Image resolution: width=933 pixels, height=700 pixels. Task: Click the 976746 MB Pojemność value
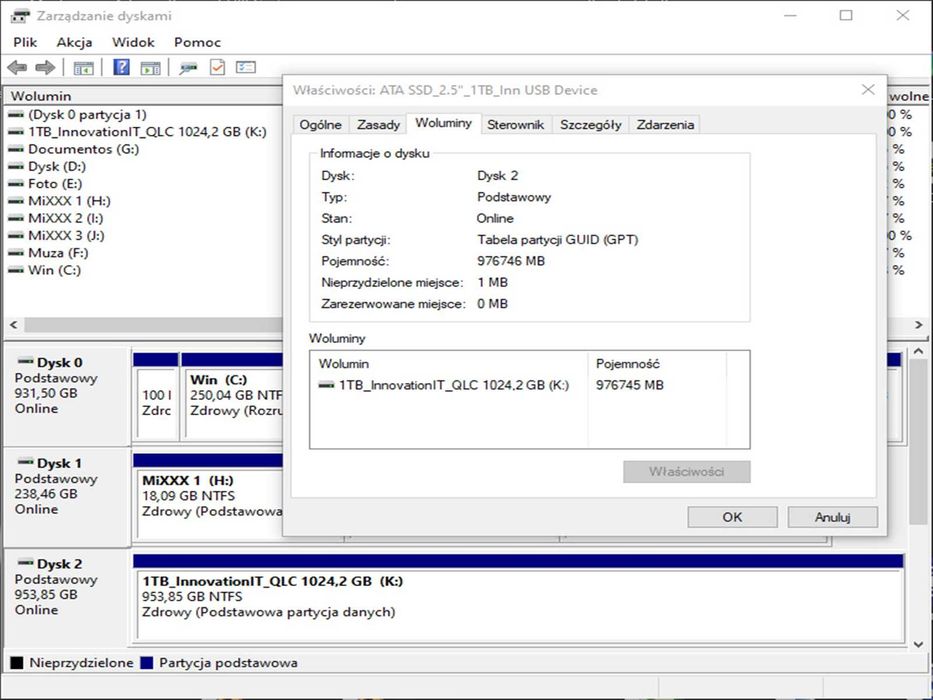(x=511, y=261)
